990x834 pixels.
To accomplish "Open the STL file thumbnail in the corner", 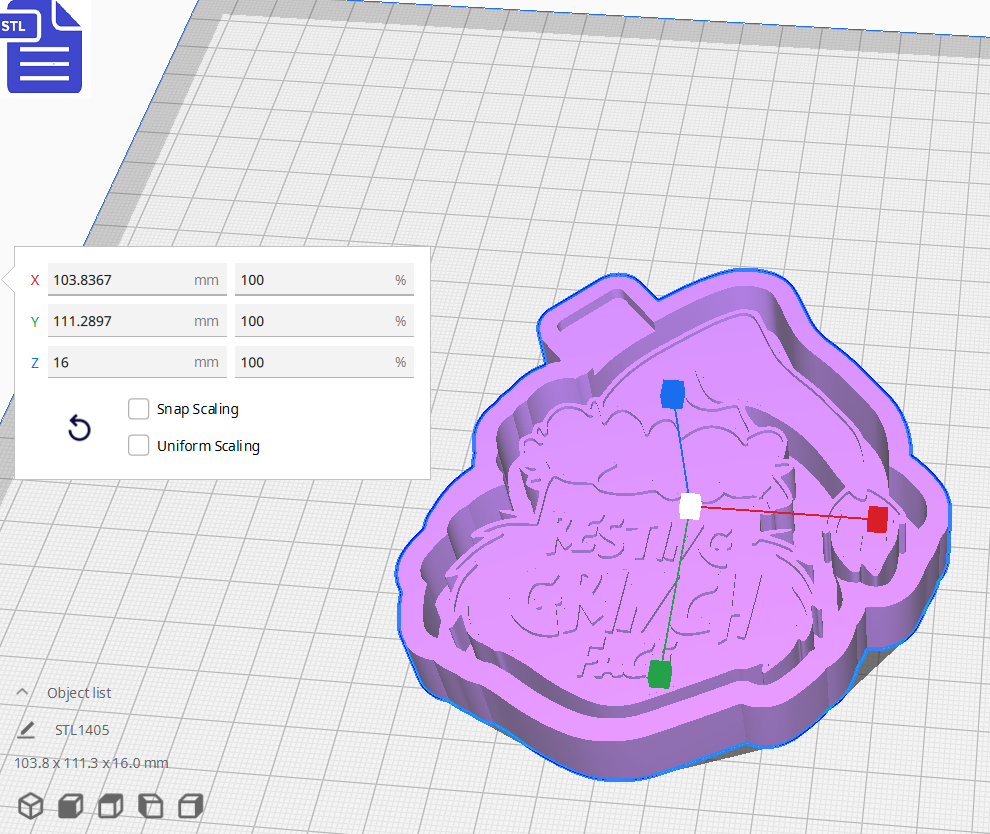I will pos(44,47).
